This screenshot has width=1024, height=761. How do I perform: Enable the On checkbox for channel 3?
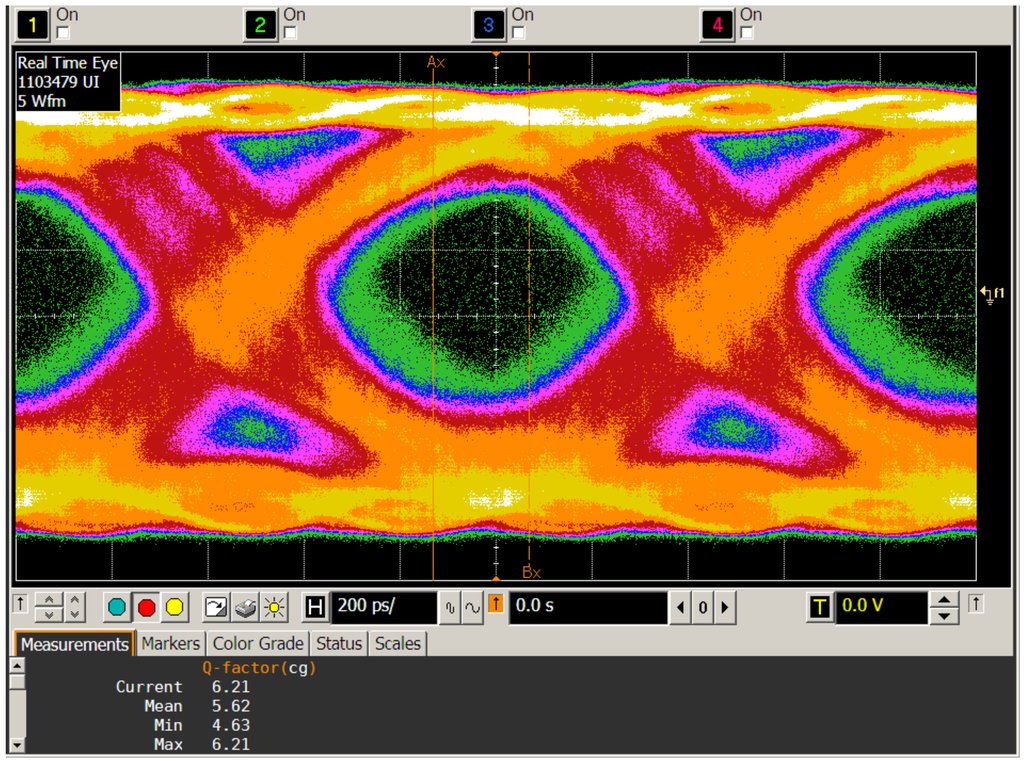pos(516,33)
